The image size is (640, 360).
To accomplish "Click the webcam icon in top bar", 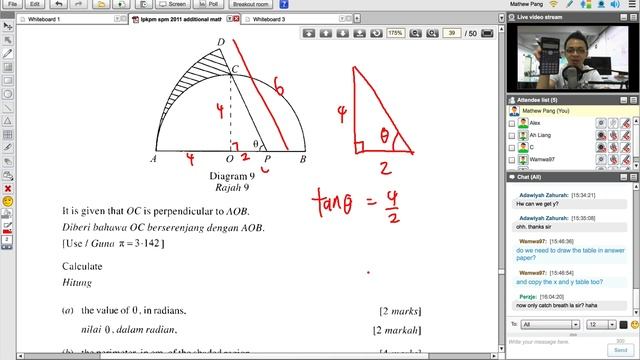I will coord(601,4).
